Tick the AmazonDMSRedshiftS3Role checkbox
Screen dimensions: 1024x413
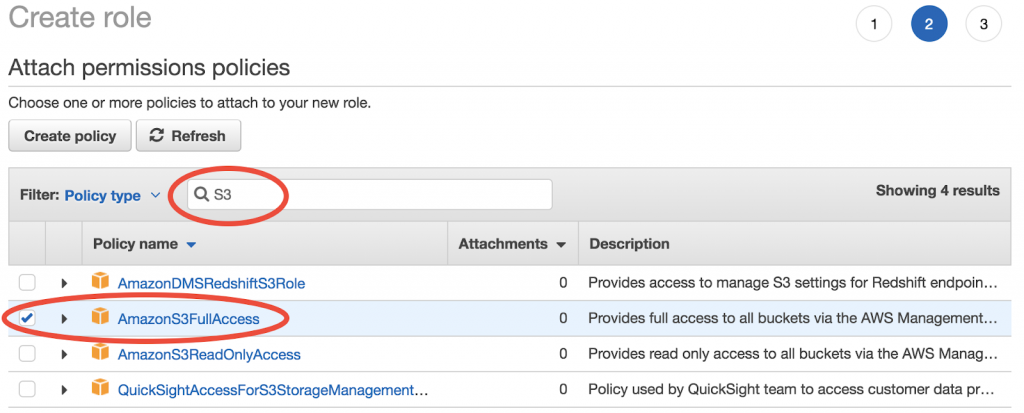point(27,283)
